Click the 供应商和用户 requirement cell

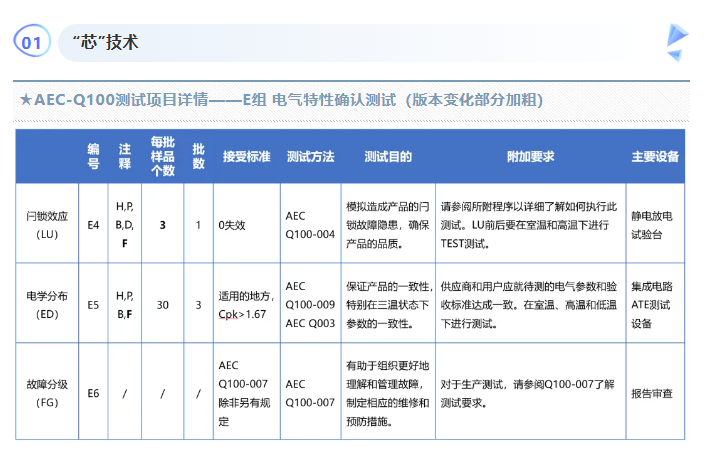529,305
